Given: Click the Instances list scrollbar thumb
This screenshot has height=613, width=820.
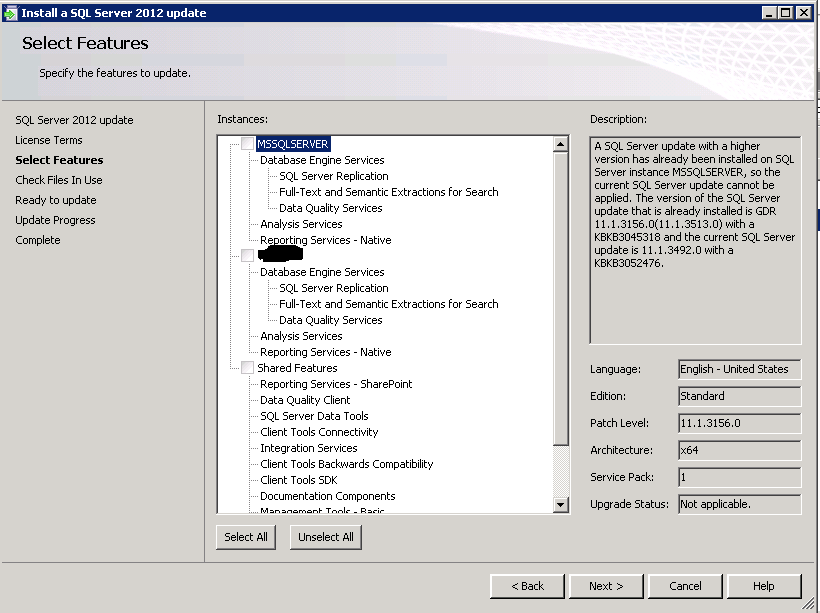Looking at the screenshot, I should click(x=561, y=299).
